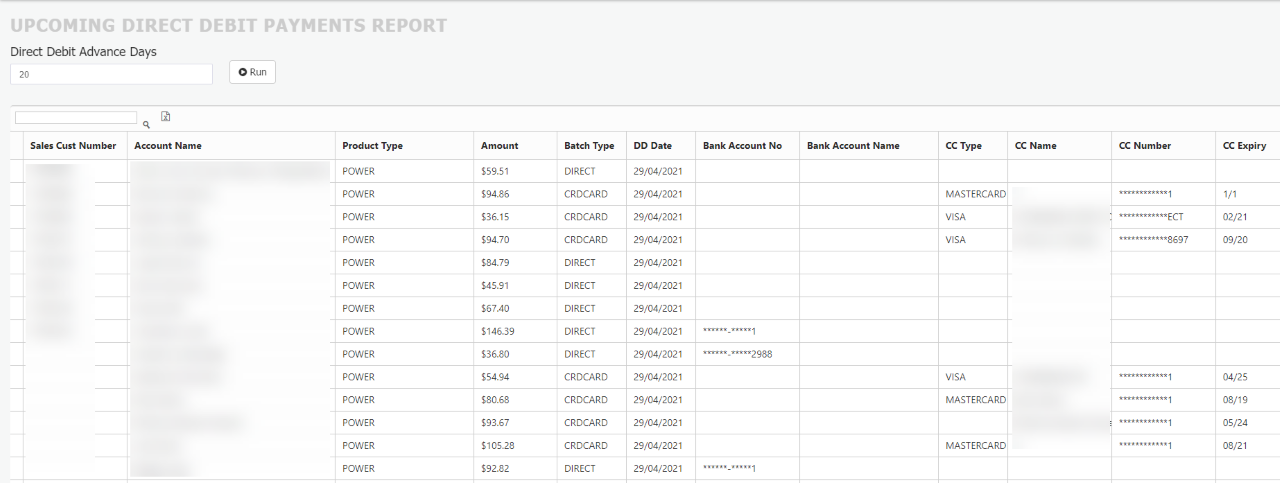Sort by the CC Number column header
The image size is (1280, 483).
[1145, 146]
